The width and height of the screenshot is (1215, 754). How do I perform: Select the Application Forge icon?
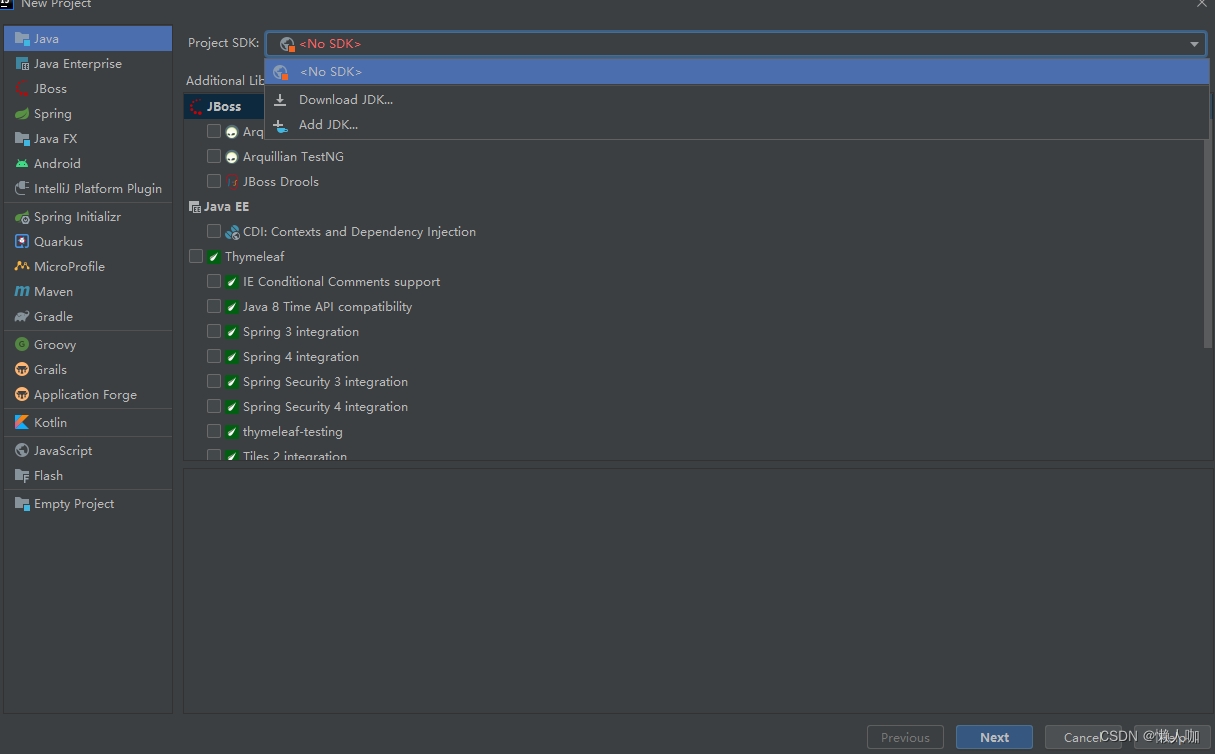tap(22, 395)
